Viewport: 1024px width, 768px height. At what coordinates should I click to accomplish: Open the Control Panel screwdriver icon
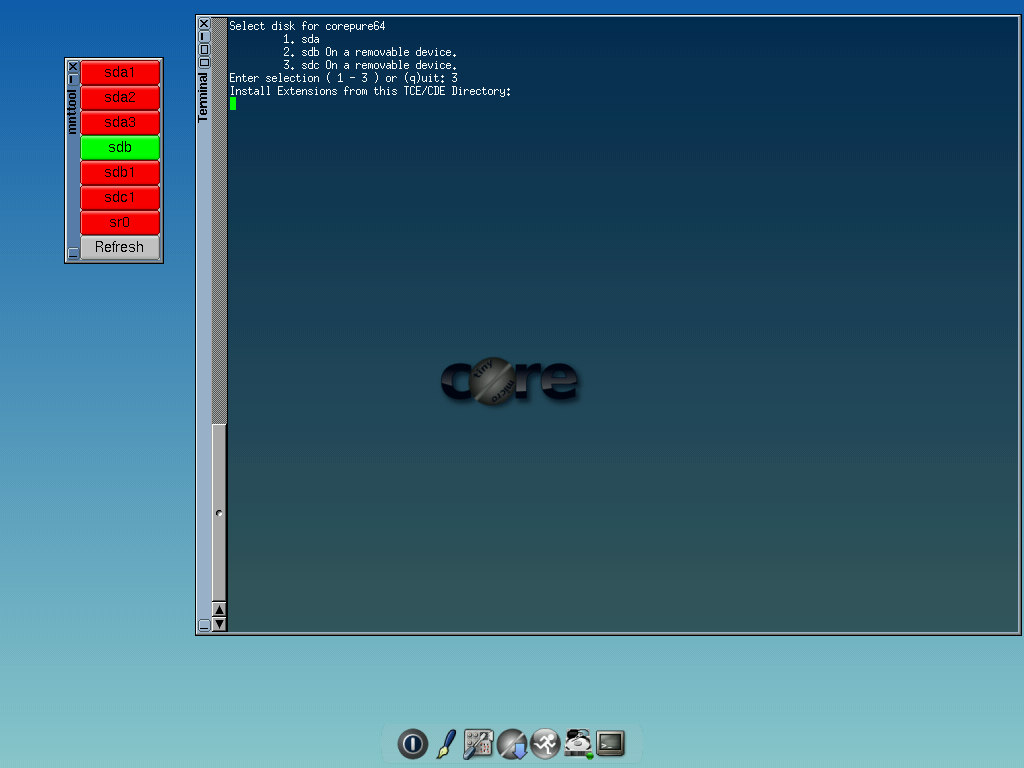click(479, 744)
